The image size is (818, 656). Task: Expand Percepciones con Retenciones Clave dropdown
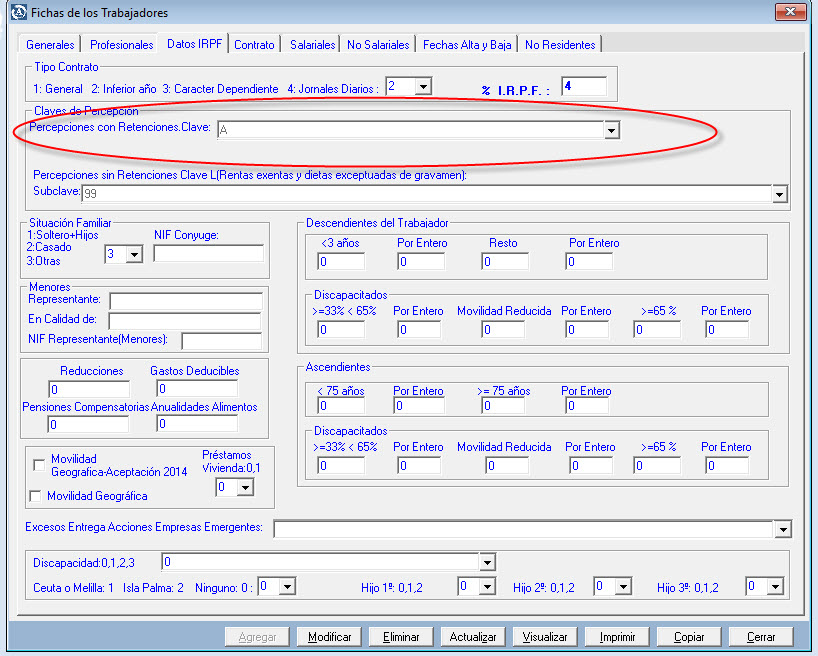[x=611, y=130]
